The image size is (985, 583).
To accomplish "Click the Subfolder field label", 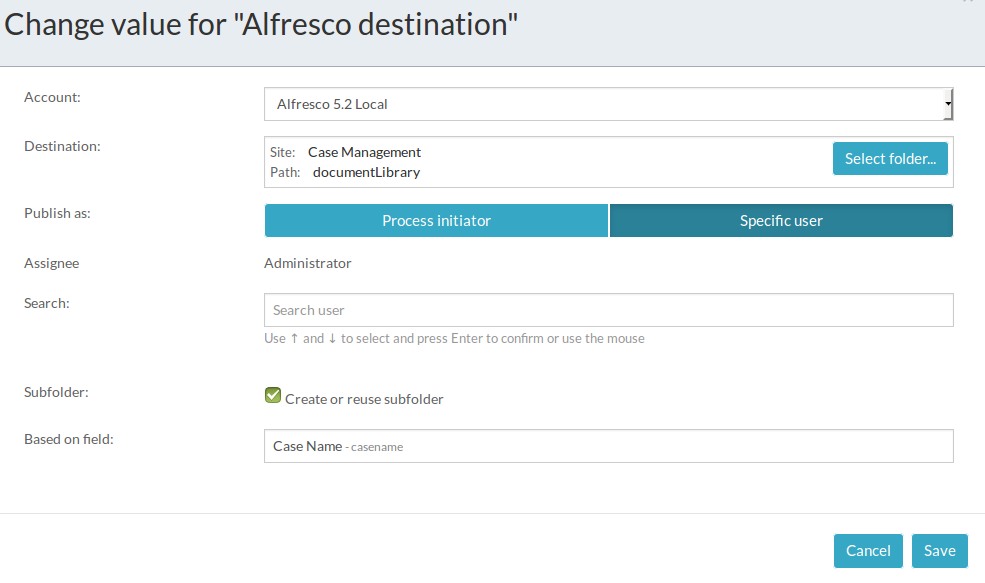I will pyautogui.click(x=56, y=392).
